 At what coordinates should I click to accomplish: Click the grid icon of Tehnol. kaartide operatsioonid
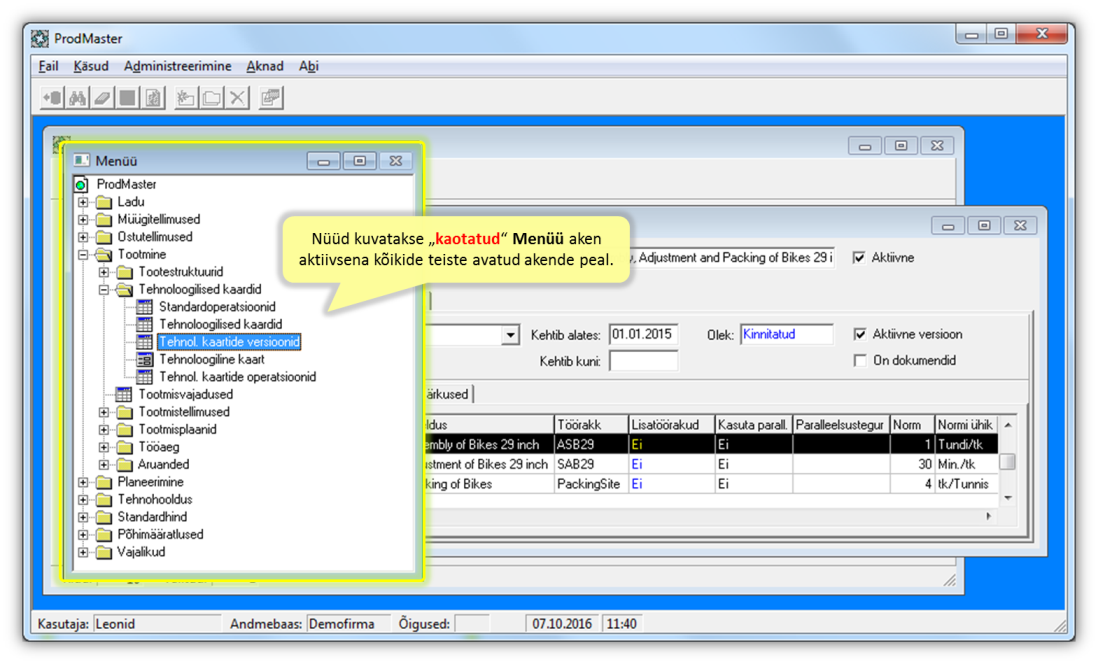click(144, 377)
